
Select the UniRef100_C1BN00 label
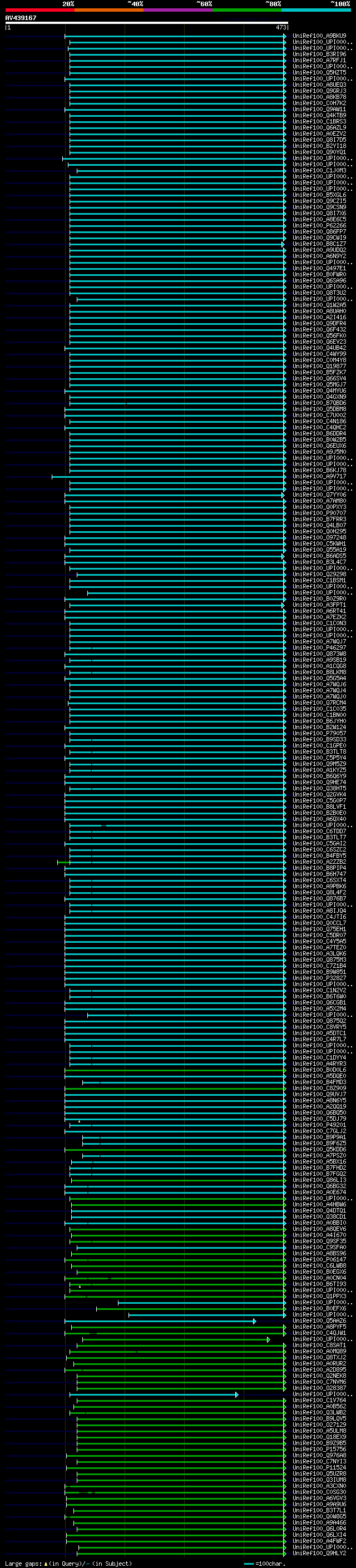point(319,715)
